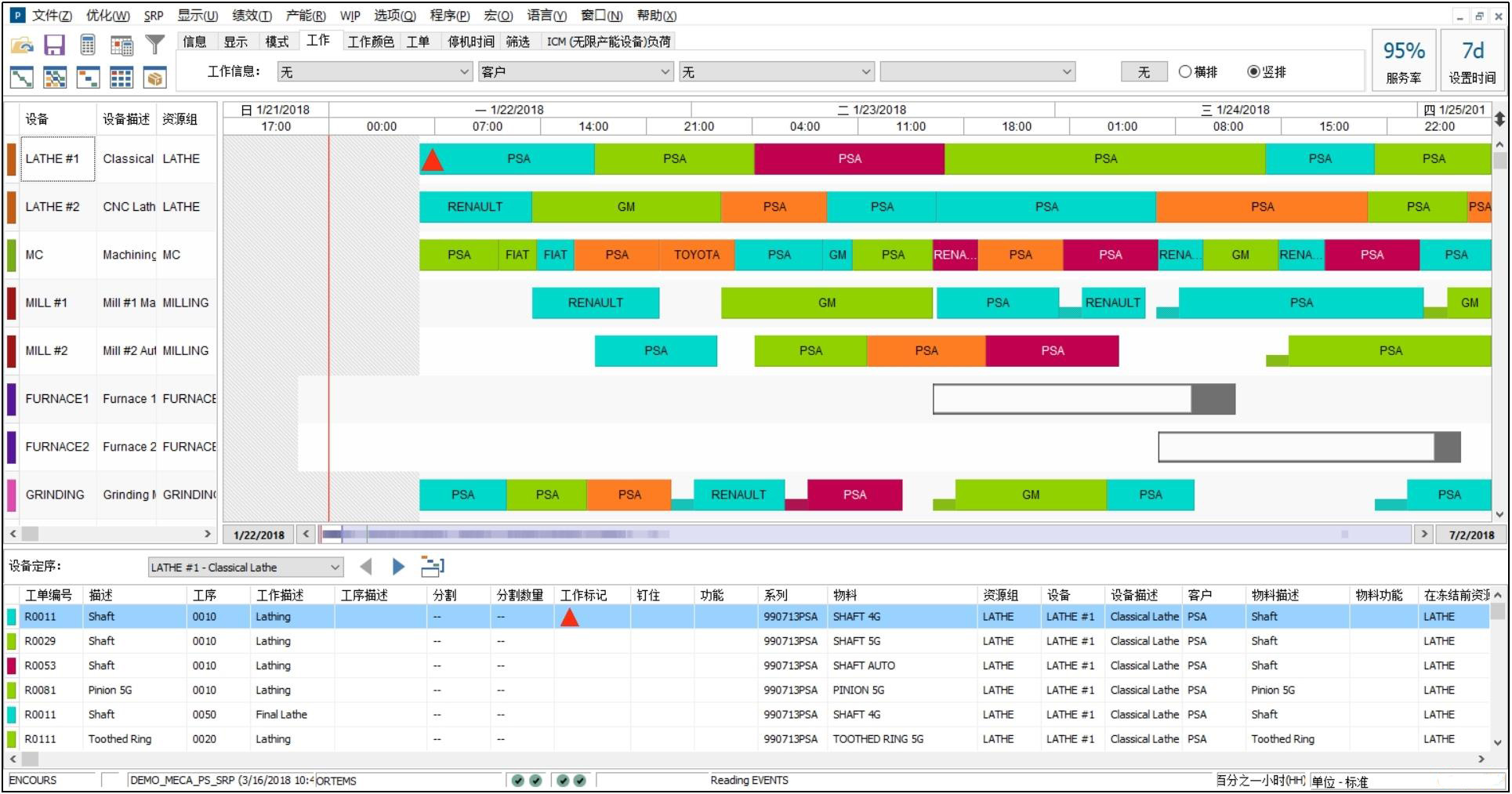Open the 绩效 menu

click(x=252, y=16)
